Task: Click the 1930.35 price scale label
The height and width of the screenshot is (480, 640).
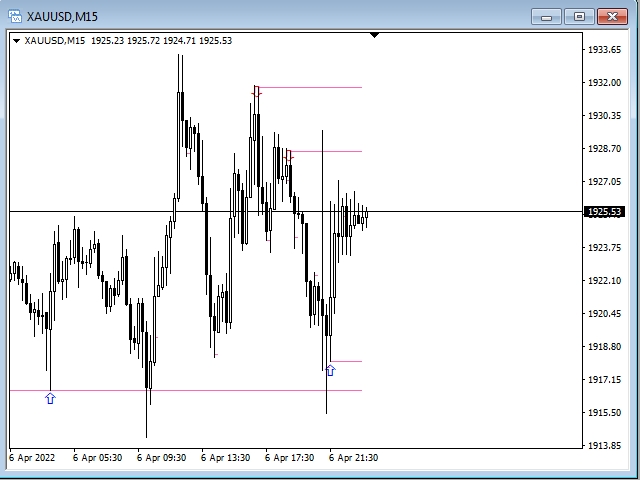Action: (604, 116)
